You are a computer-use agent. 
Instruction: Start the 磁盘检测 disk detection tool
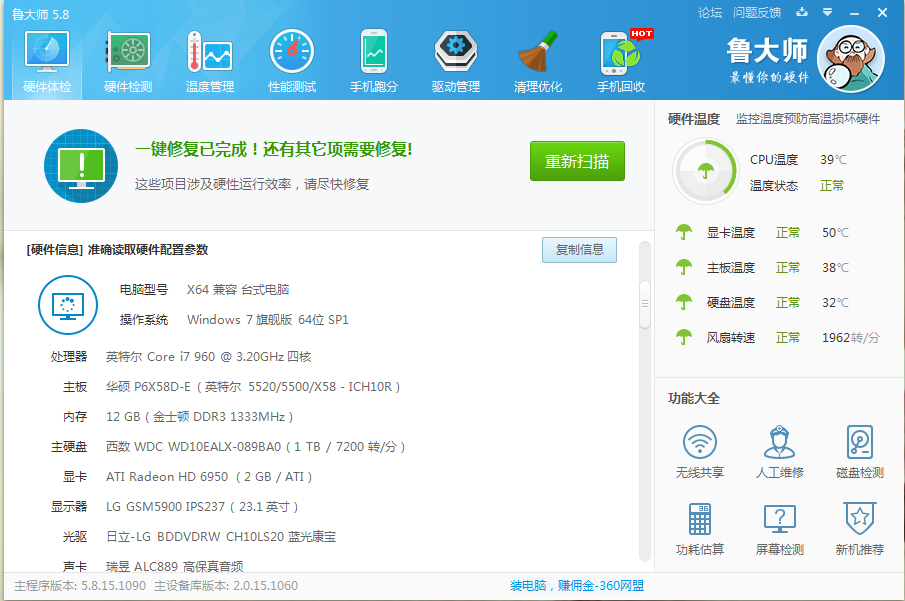coord(859,450)
